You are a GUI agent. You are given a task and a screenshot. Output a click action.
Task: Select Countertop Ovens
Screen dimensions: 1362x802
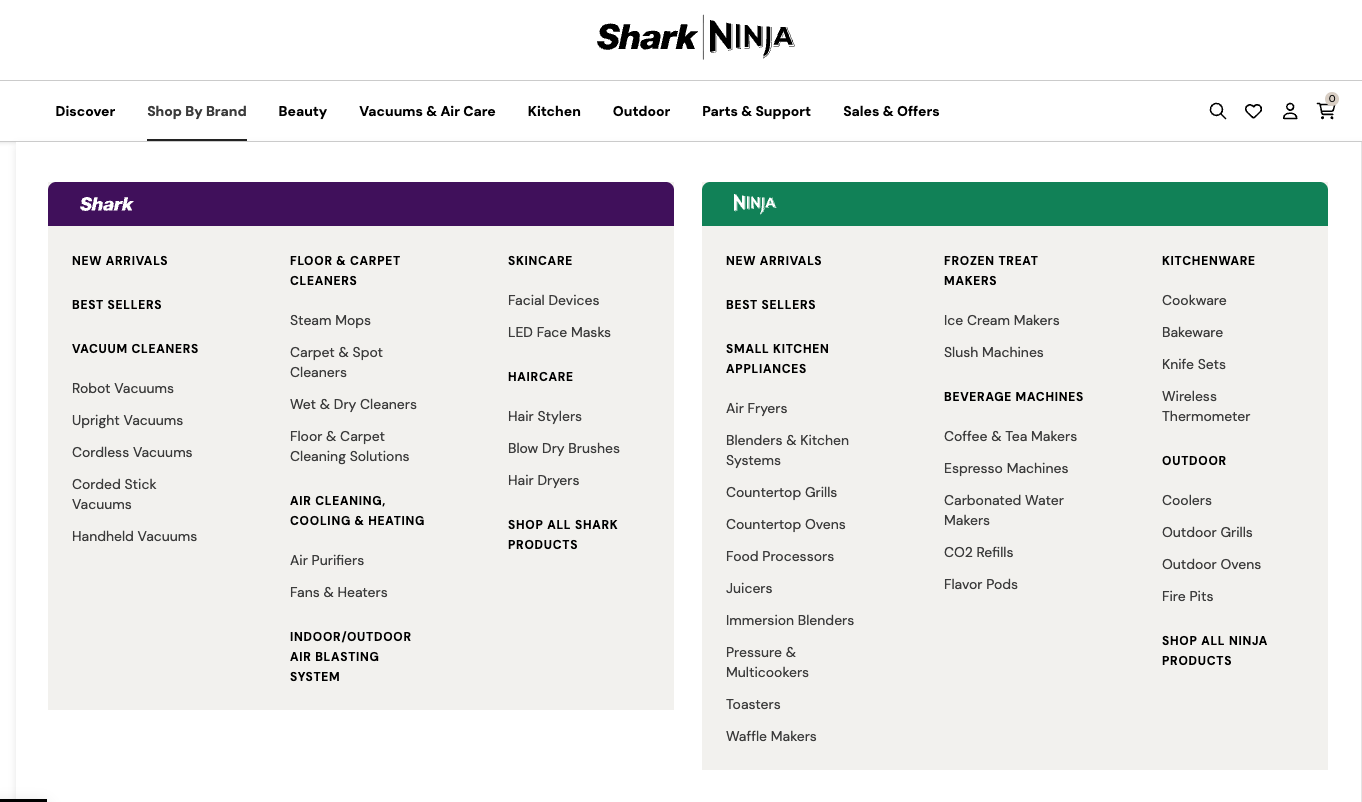coord(785,524)
